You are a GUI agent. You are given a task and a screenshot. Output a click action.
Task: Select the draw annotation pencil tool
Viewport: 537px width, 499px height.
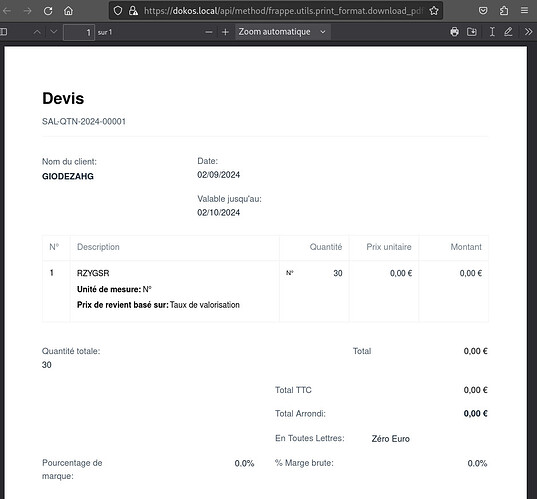click(508, 32)
